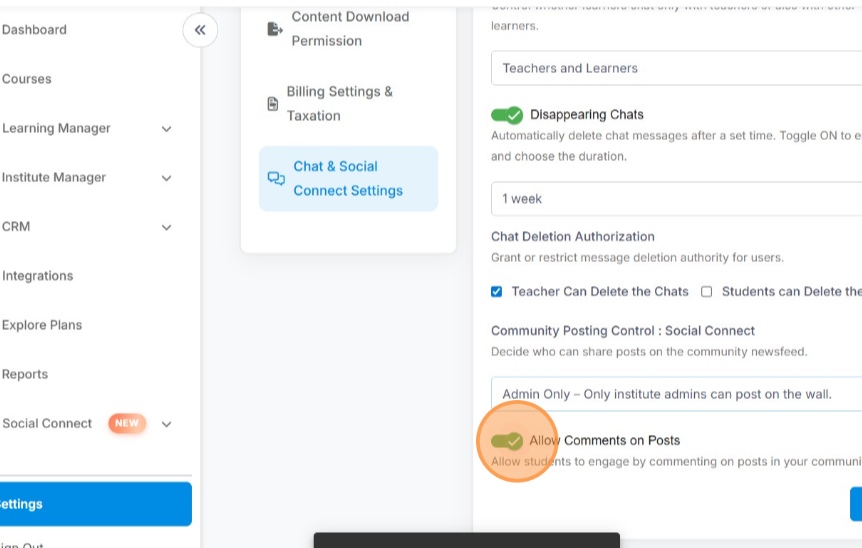Click the Chat & Social Connect chat icon

coord(276,179)
